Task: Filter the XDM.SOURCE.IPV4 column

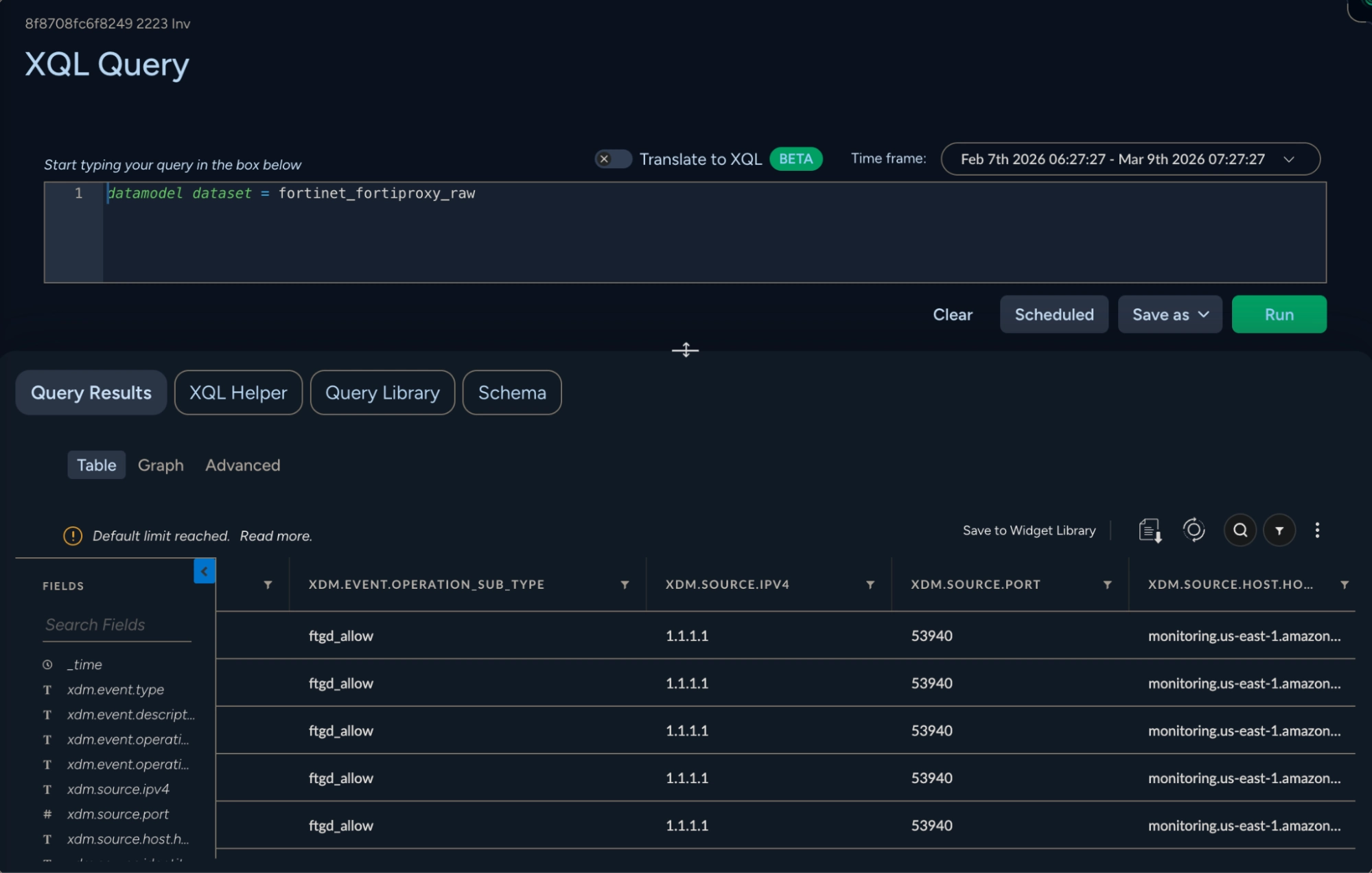Action: pos(870,585)
